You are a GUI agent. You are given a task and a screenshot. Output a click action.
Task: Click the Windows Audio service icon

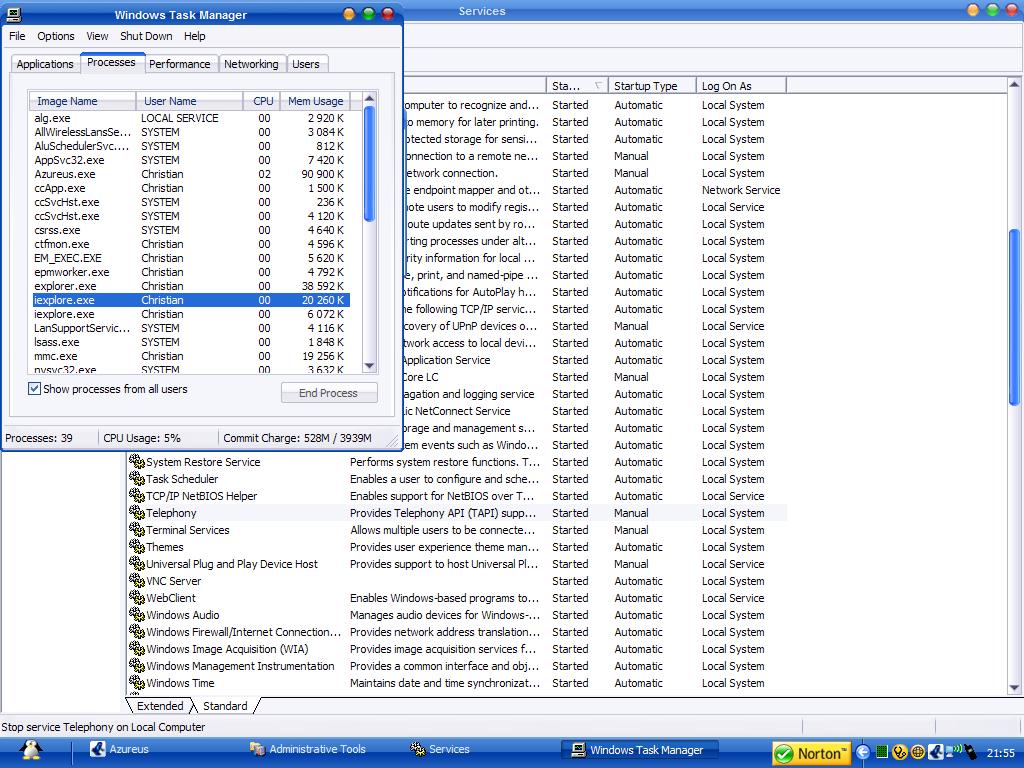(136, 614)
